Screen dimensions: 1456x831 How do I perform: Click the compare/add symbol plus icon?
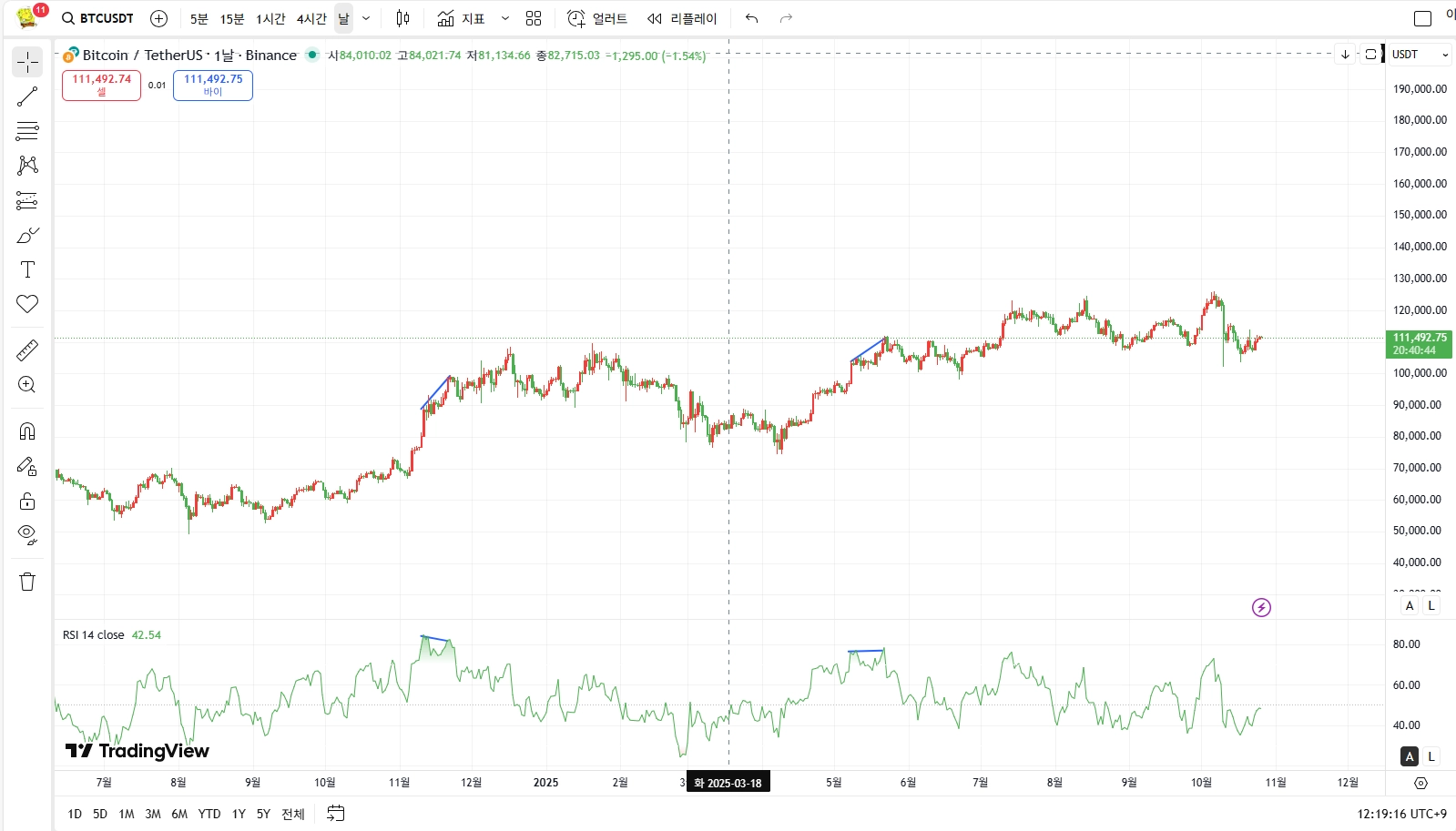[158, 18]
